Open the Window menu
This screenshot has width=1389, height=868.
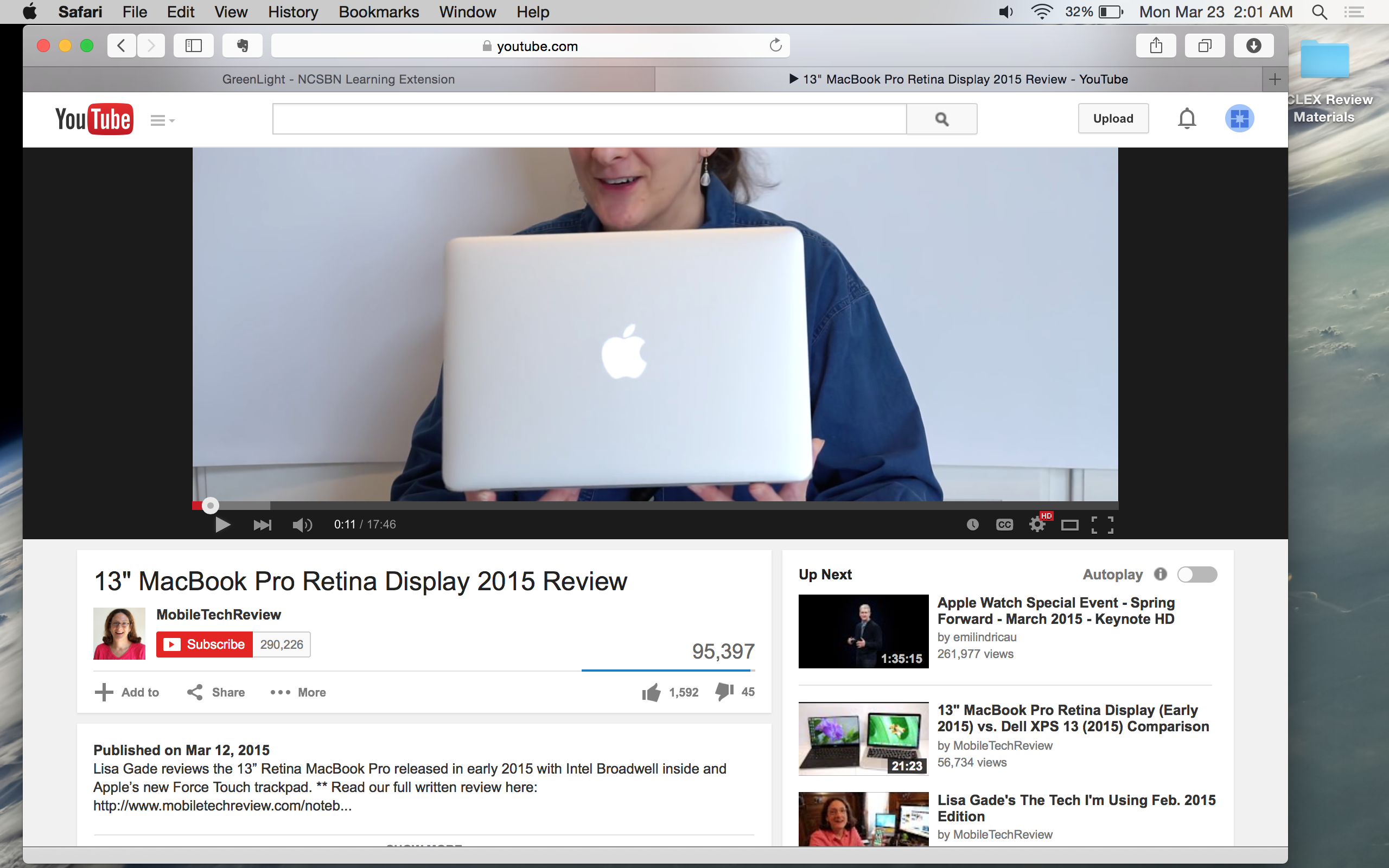[467, 11]
